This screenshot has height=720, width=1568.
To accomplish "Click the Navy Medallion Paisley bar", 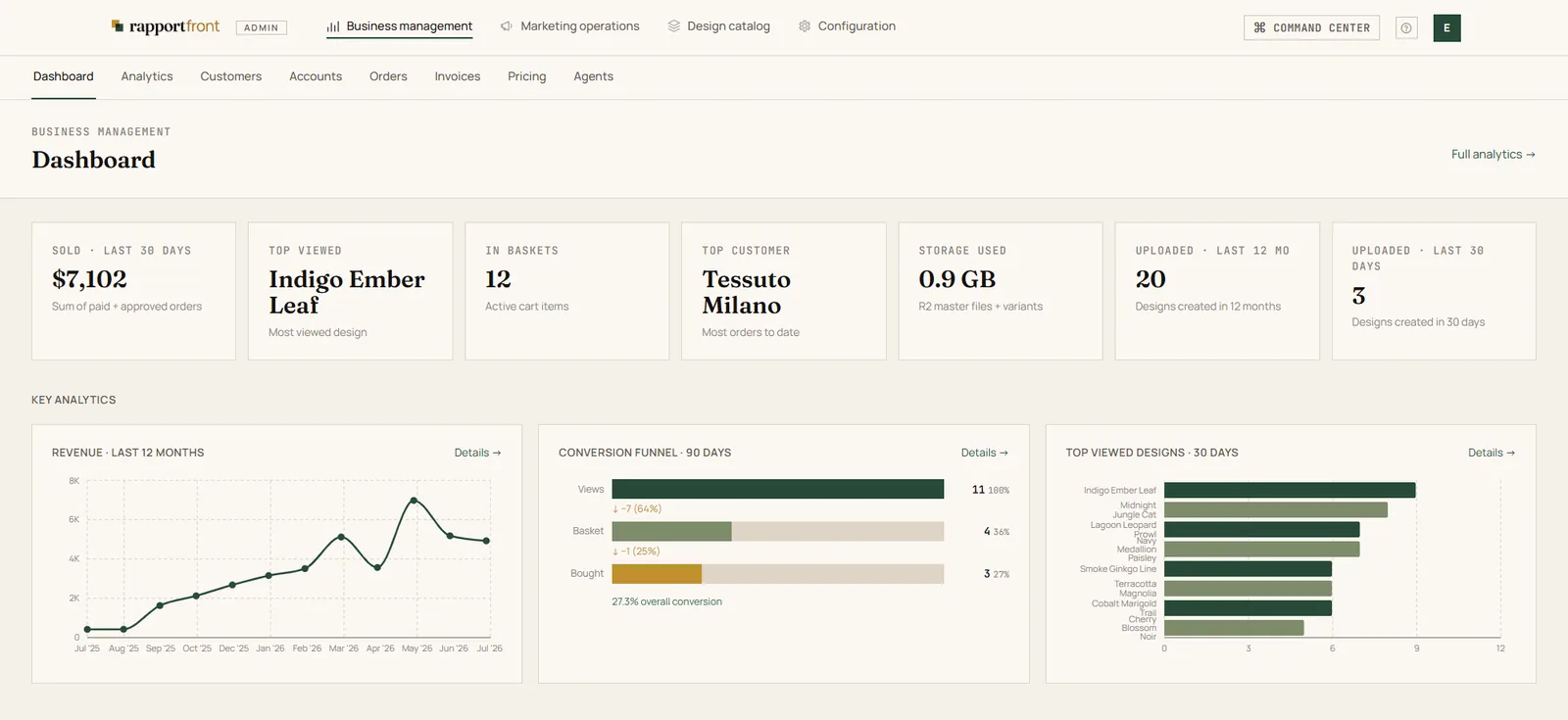I will coord(1262,549).
